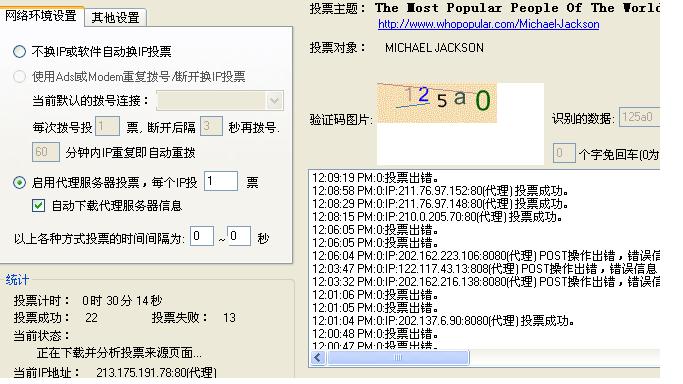Click the captcha image showing 125a0

pyautogui.click(x=436, y=103)
